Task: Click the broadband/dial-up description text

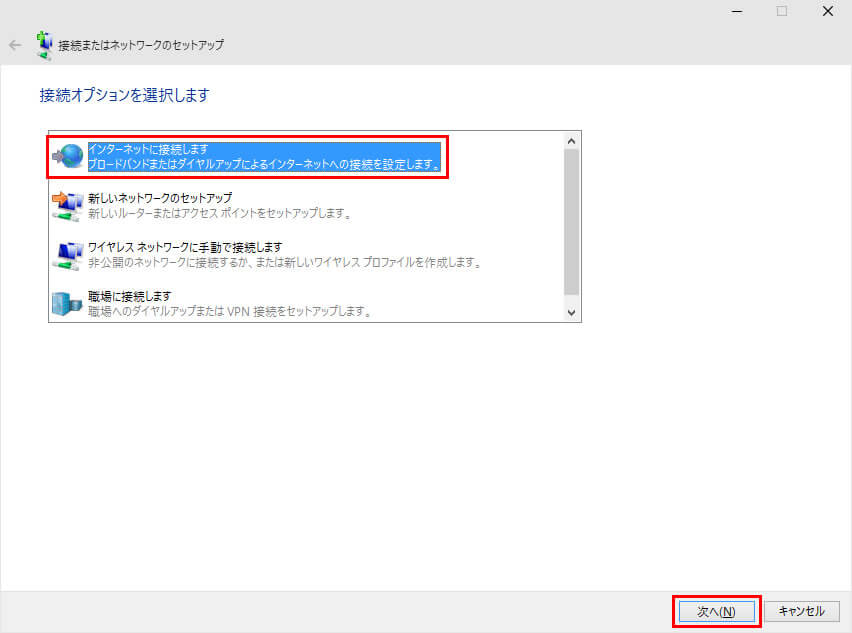Action: (x=264, y=164)
